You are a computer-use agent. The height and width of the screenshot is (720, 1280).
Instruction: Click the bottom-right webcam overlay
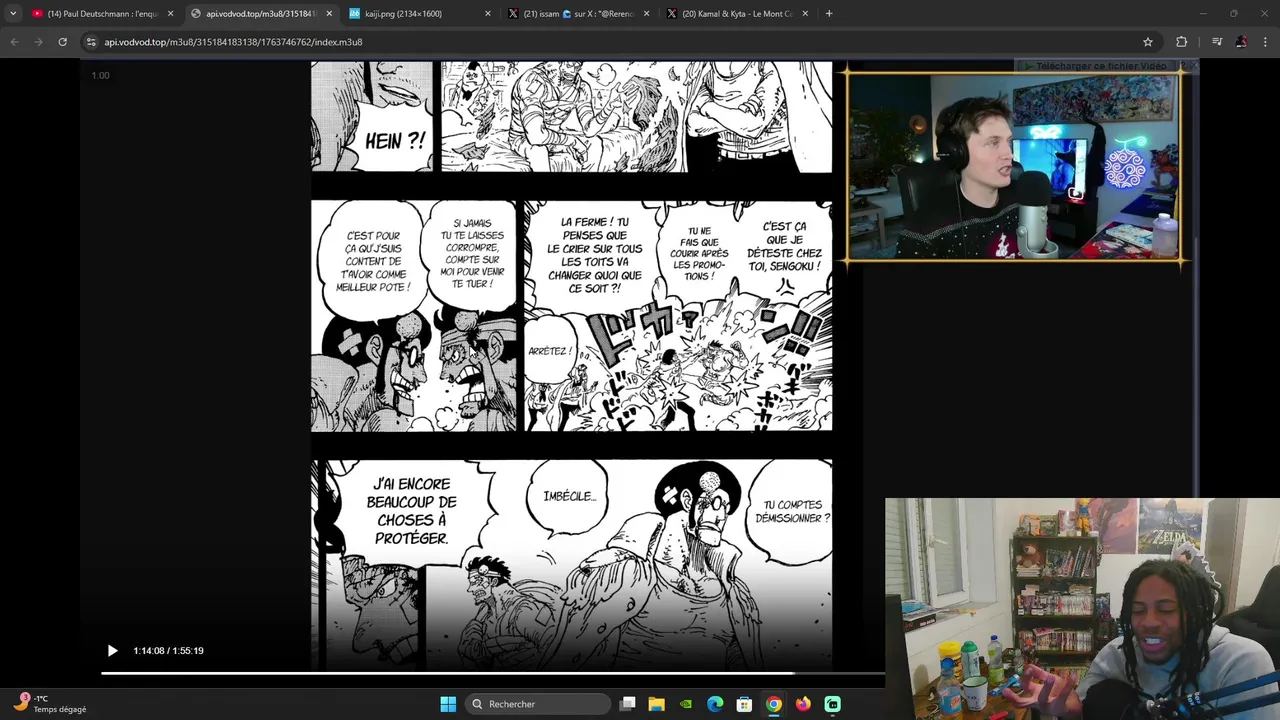point(1082,608)
